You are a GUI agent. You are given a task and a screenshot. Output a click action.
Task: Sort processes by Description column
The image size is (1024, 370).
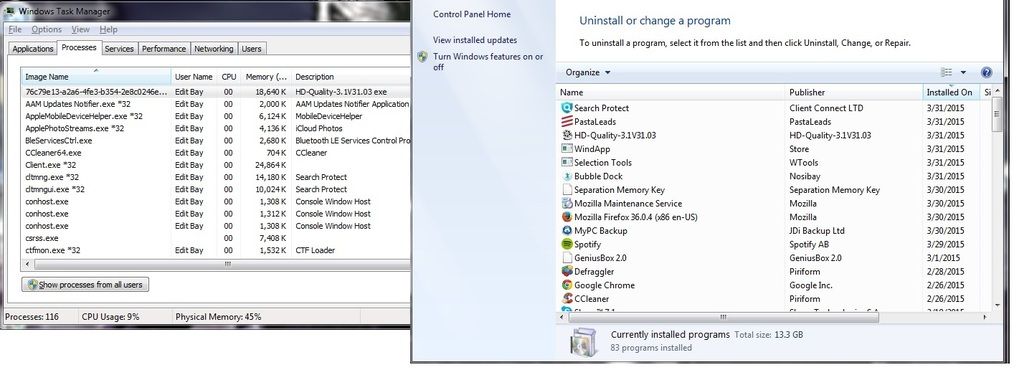(351, 76)
